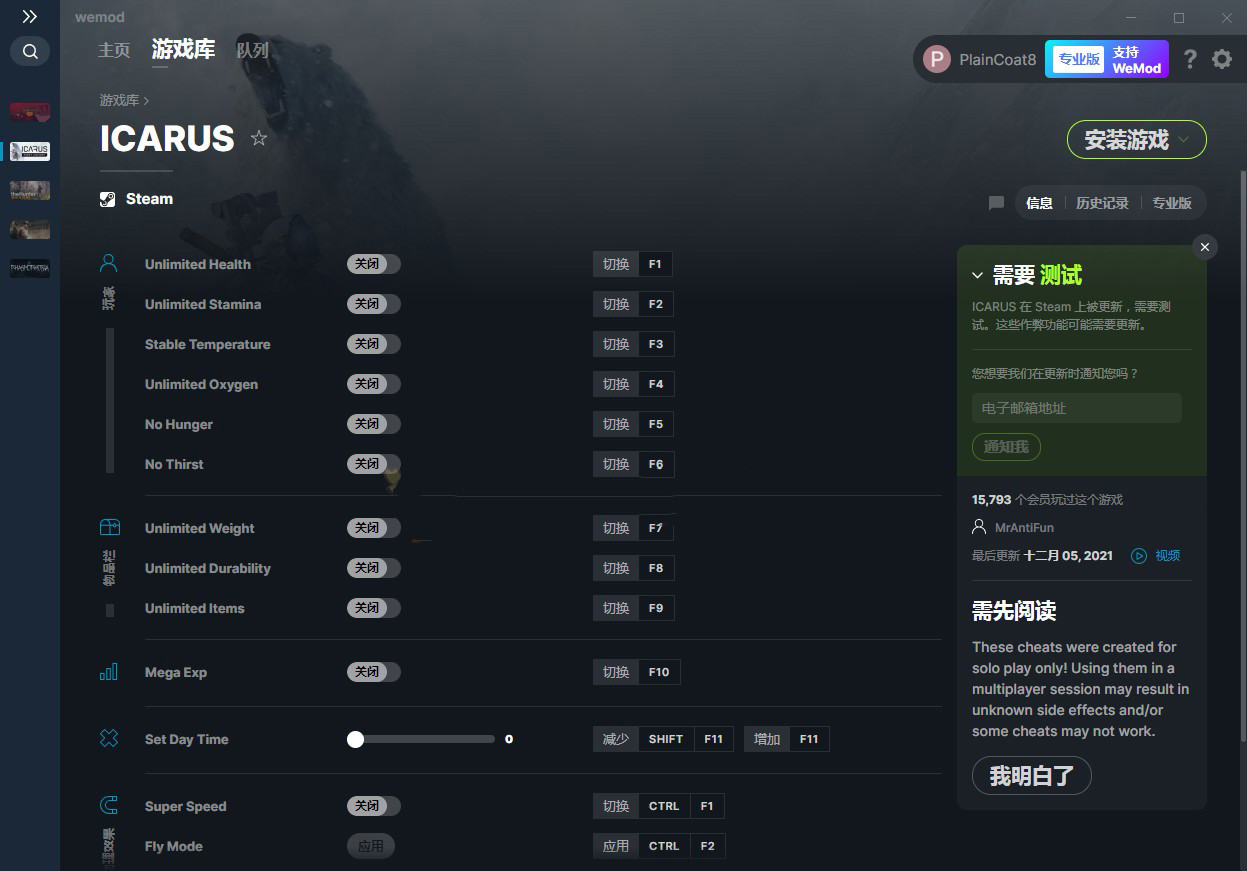The width and height of the screenshot is (1247, 871).
Task: Click the magnet-shaped icon beside Super Speed
Action: (109, 805)
